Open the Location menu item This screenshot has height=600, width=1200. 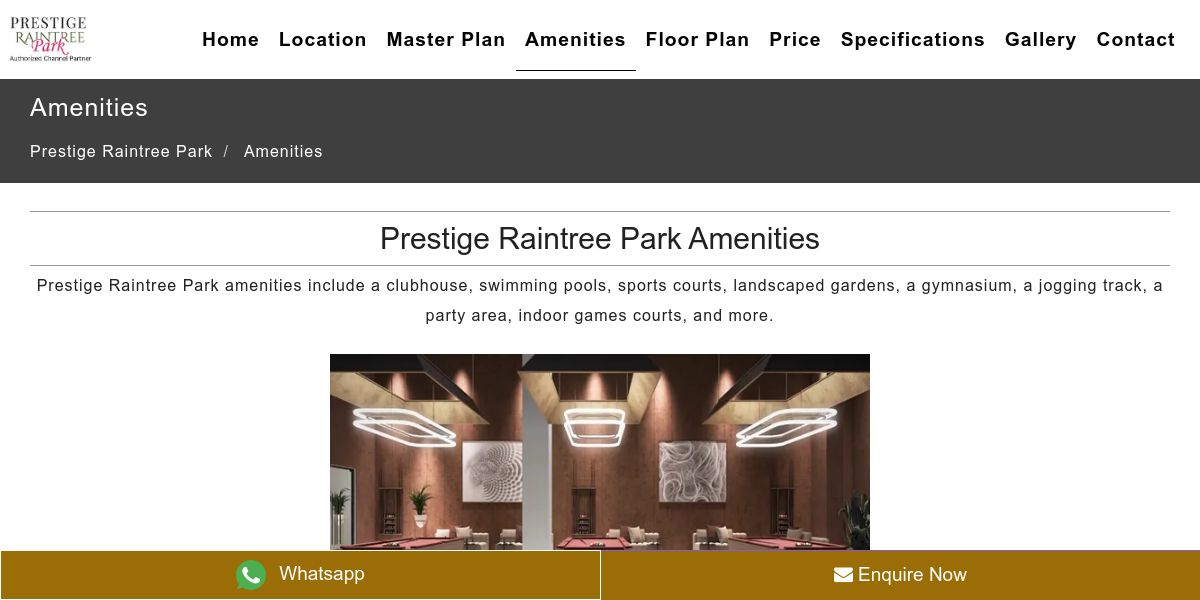point(323,39)
